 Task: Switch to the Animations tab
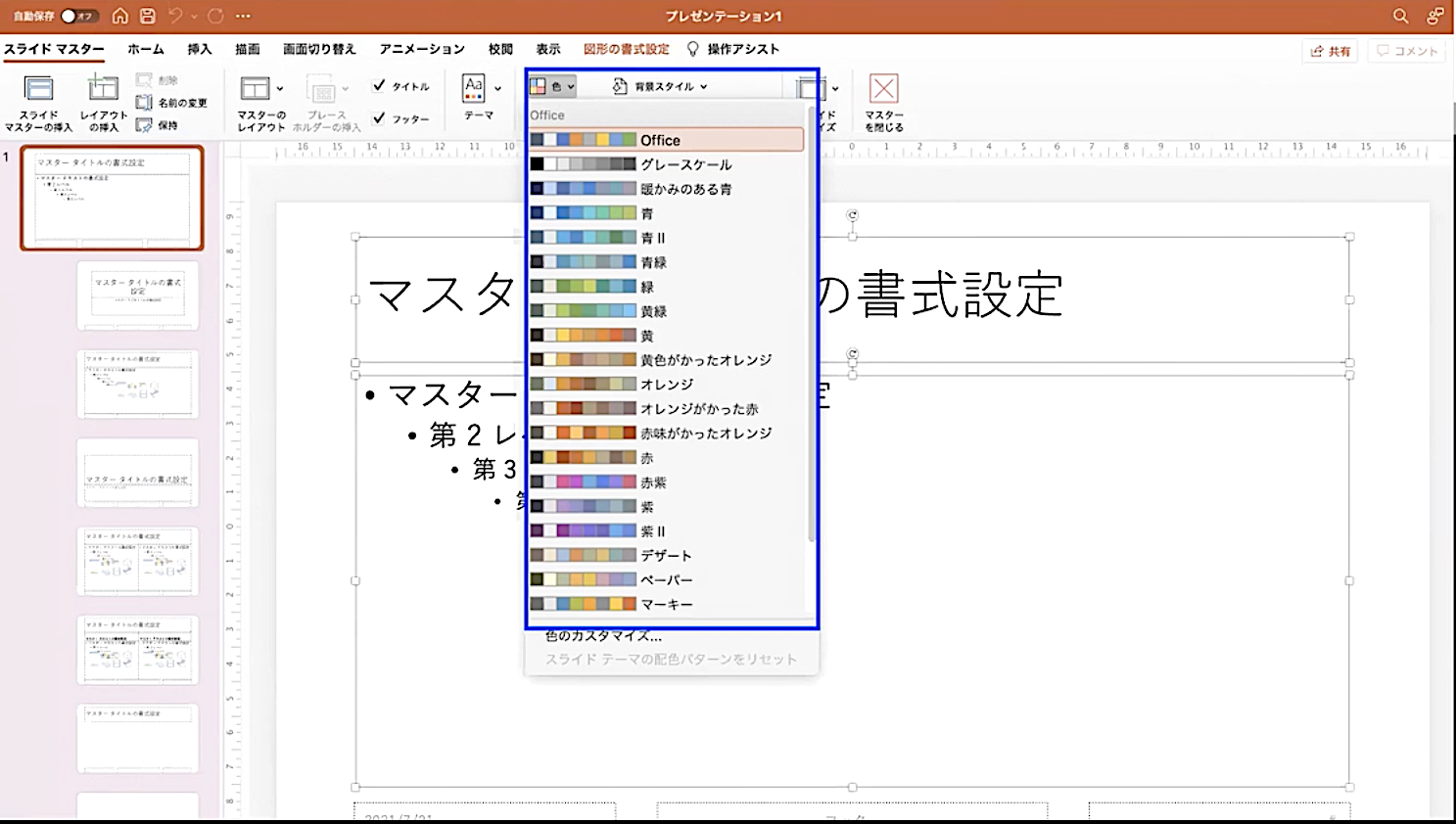pyautogui.click(x=422, y=49)
